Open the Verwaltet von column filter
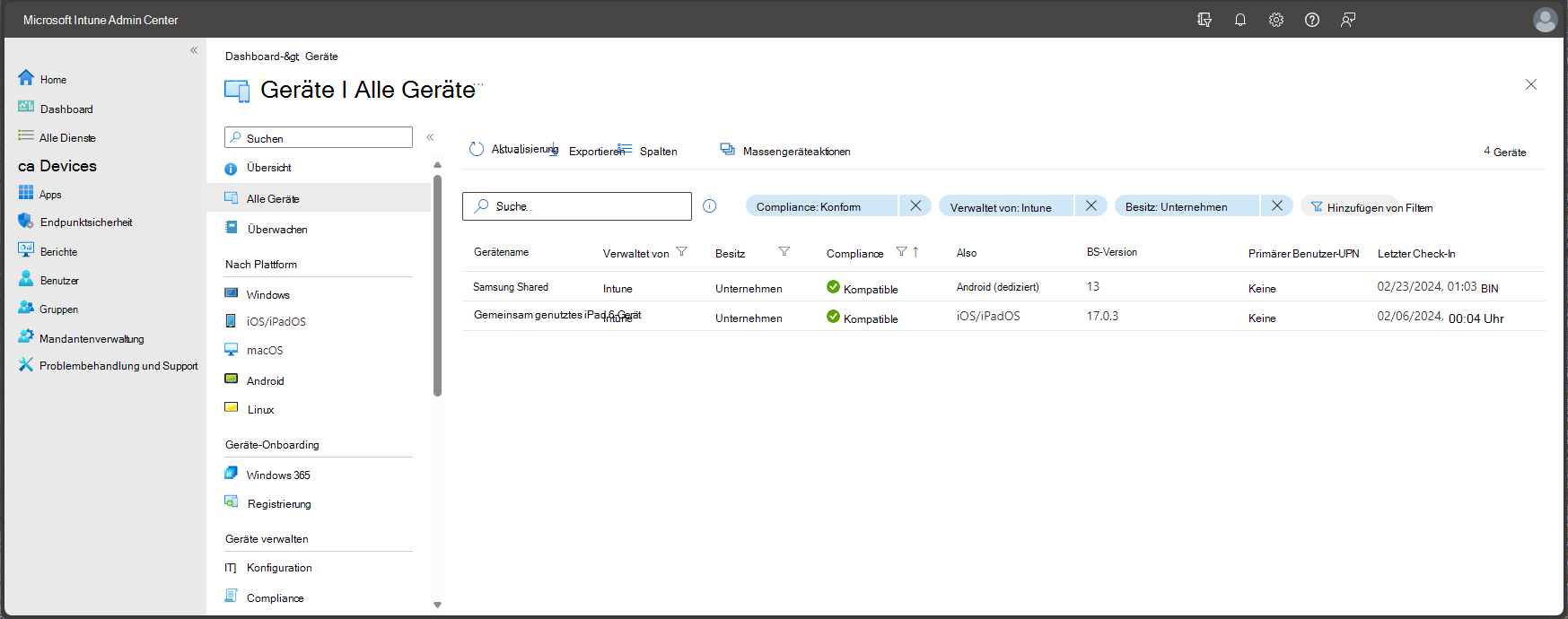Screen dimensions: 1568x619 point(681,252)
